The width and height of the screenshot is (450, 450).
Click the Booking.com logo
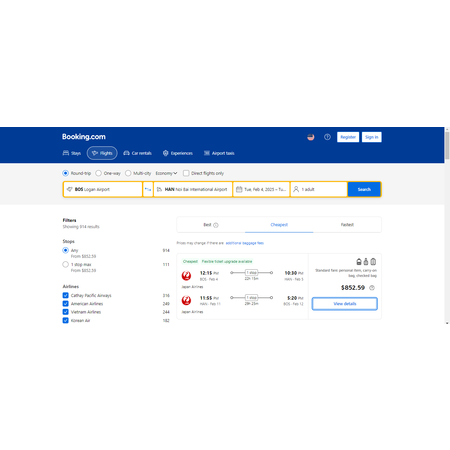(84, 137)
